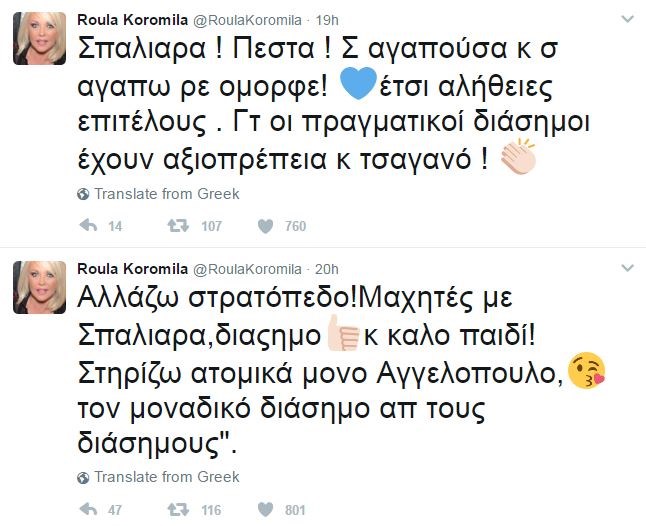Like the tweet with 760 likes

[x=265, y=227]
